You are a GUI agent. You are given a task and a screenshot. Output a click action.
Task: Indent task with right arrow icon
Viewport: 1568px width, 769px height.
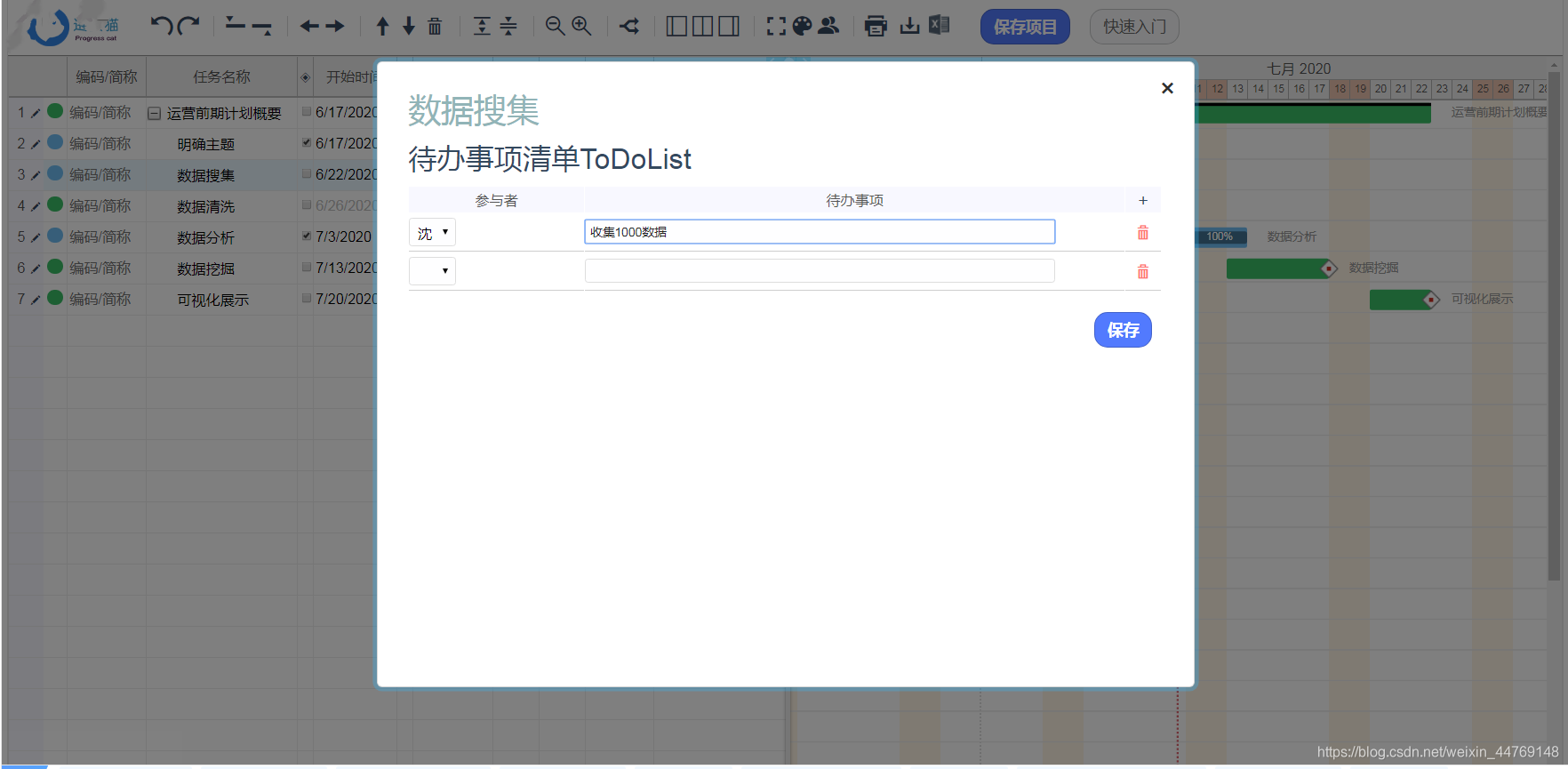point(335,26)
